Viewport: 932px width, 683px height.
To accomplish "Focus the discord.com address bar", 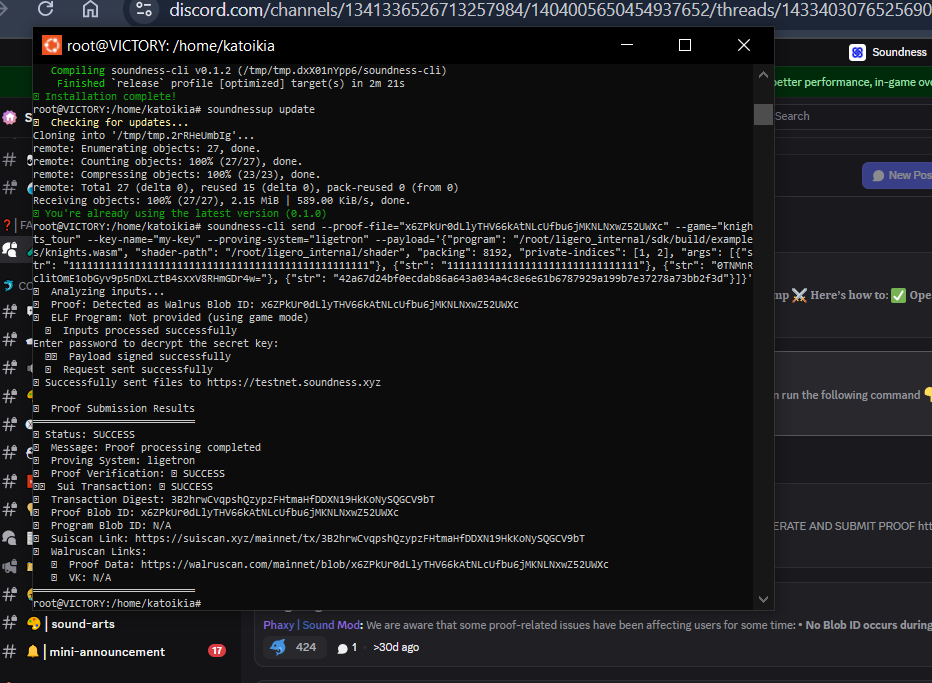I will pos(550,10).
